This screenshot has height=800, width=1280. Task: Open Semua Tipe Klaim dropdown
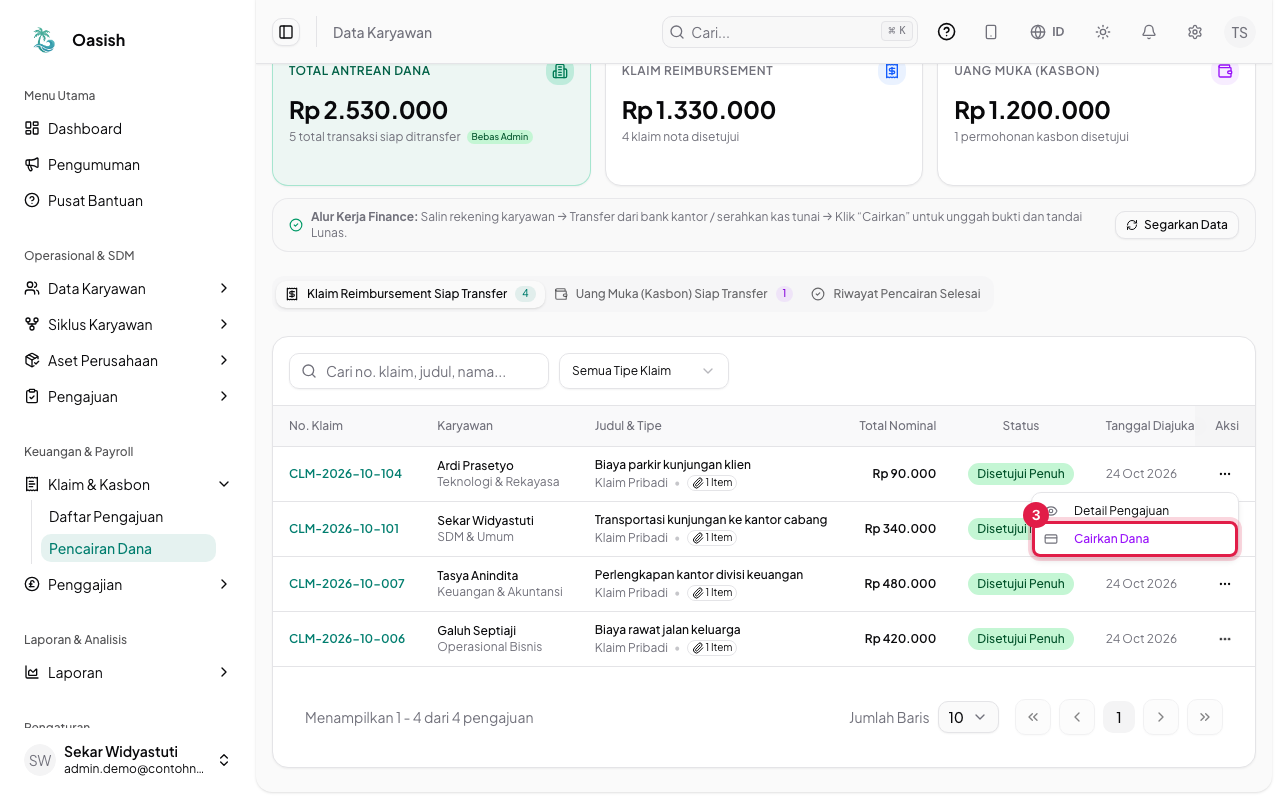click(x=644, y=371)
